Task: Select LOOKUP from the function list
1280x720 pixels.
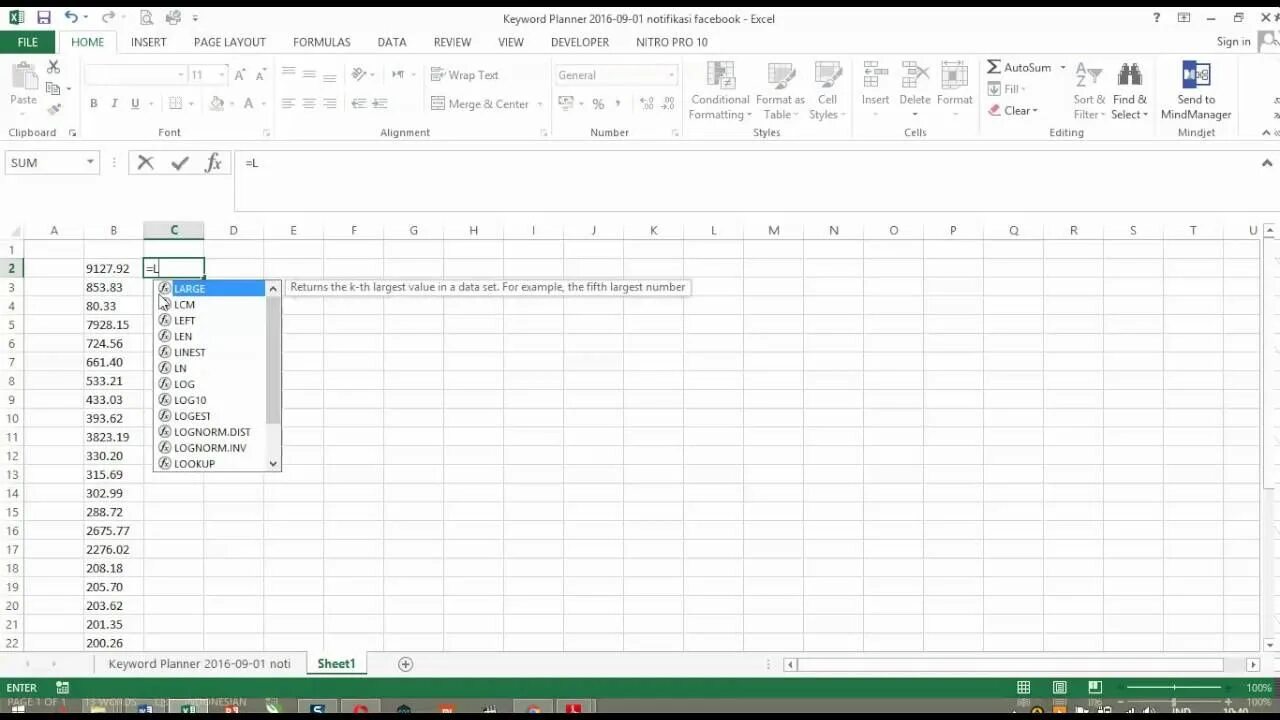Action: 210,464
